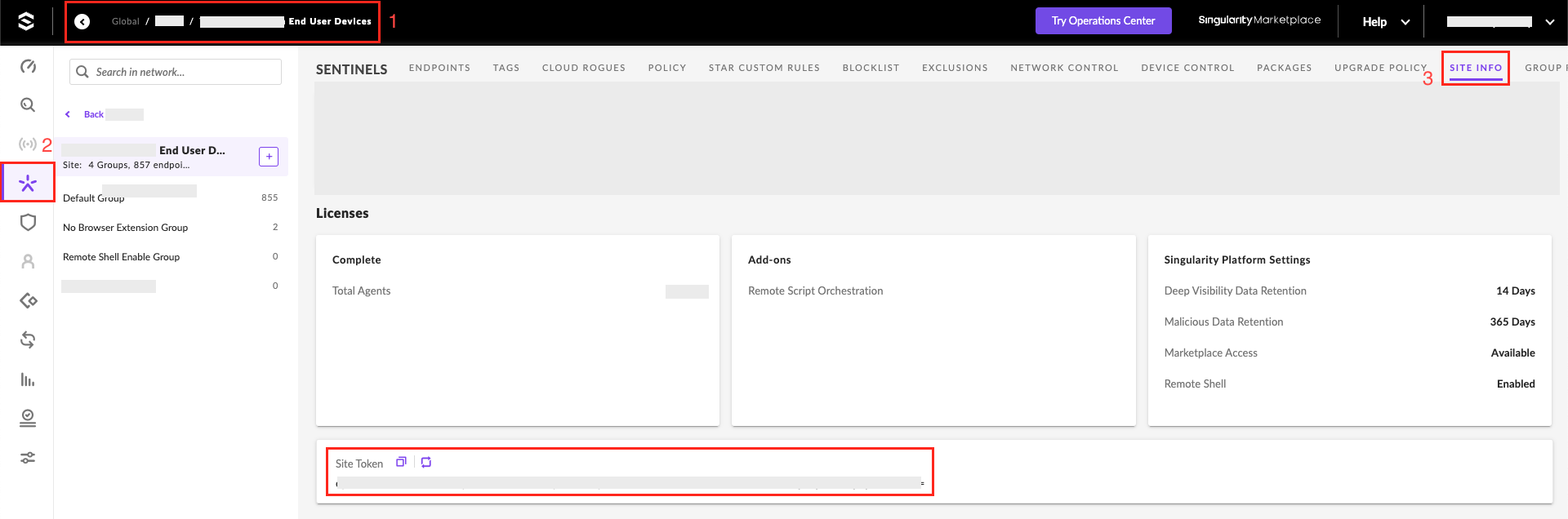Open the diamond arrows icon in sidebar

pos(28,300)
